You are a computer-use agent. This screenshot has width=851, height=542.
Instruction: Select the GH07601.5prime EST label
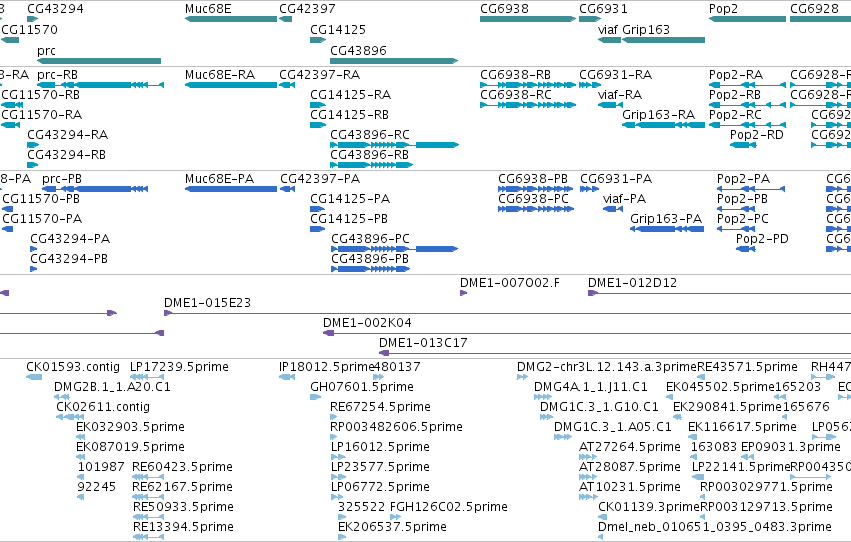[x=362, y=387]
